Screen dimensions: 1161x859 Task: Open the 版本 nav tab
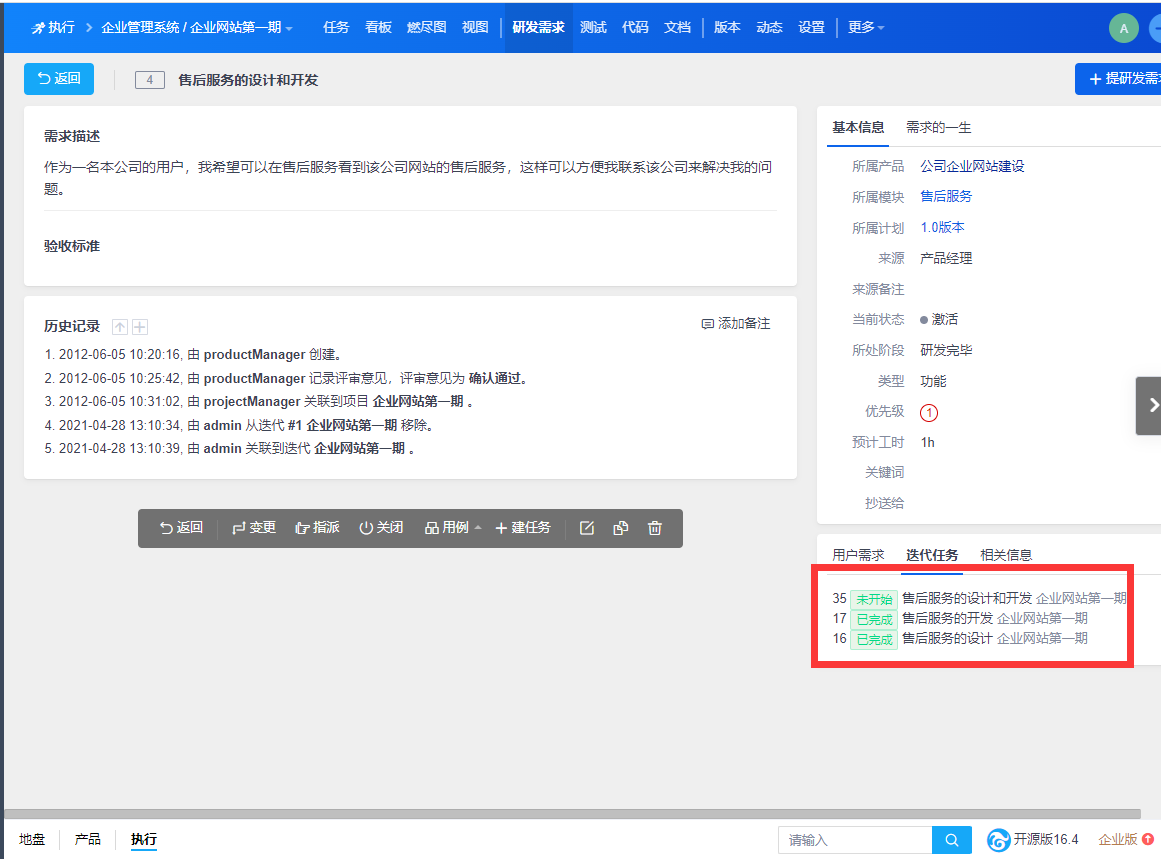pos(727,27)
